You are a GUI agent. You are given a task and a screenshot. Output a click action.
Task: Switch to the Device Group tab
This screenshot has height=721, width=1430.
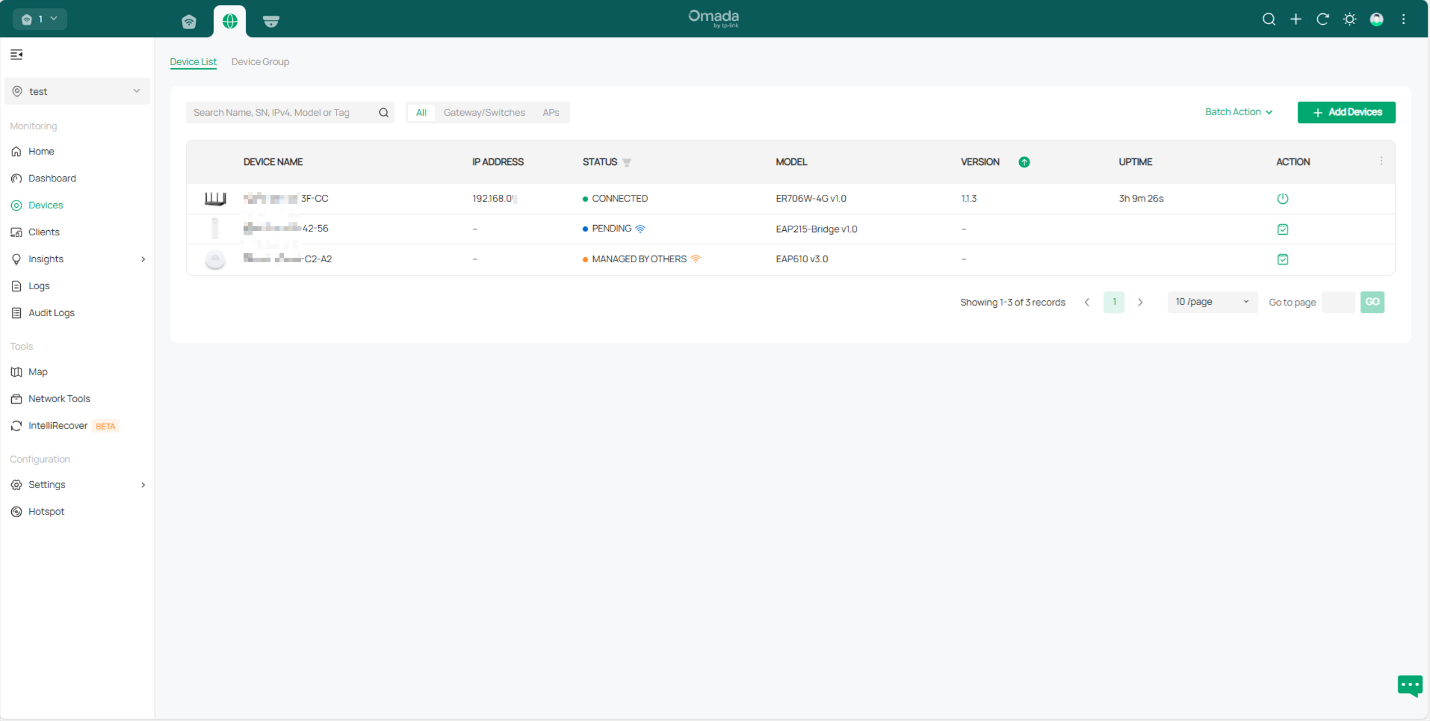[260, 62]
